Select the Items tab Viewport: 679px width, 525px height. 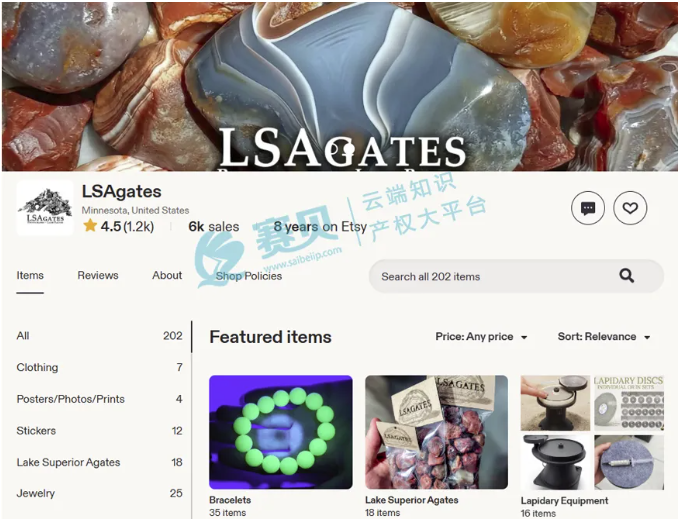(30, 275)
